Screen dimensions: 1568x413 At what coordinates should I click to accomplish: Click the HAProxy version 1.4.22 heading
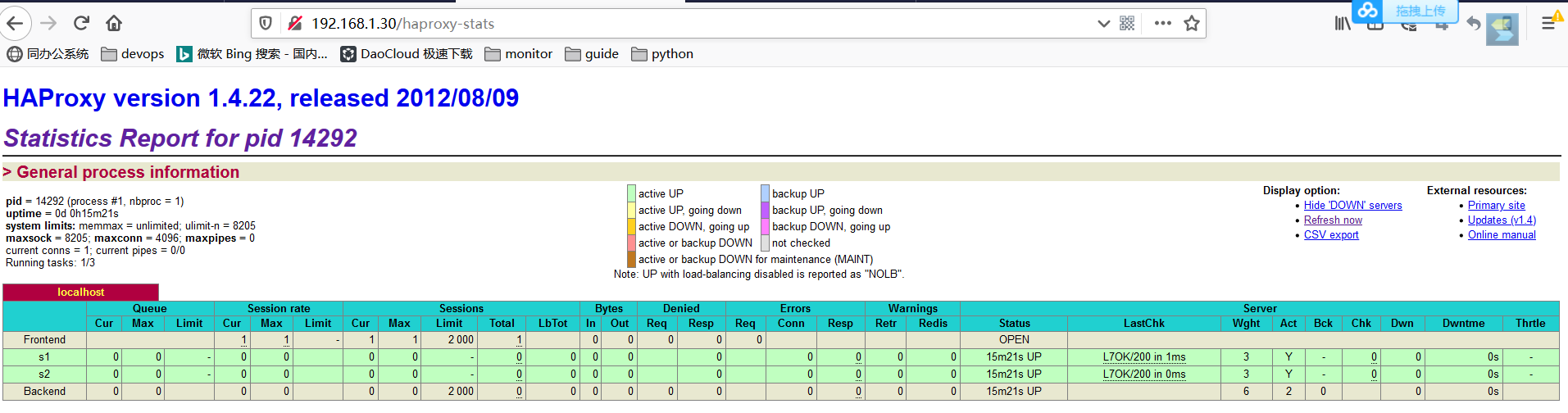[x=261, y=98]
